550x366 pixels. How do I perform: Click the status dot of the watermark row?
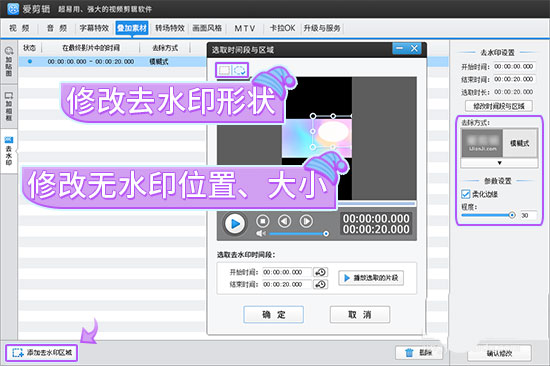(x=30, y=61)
